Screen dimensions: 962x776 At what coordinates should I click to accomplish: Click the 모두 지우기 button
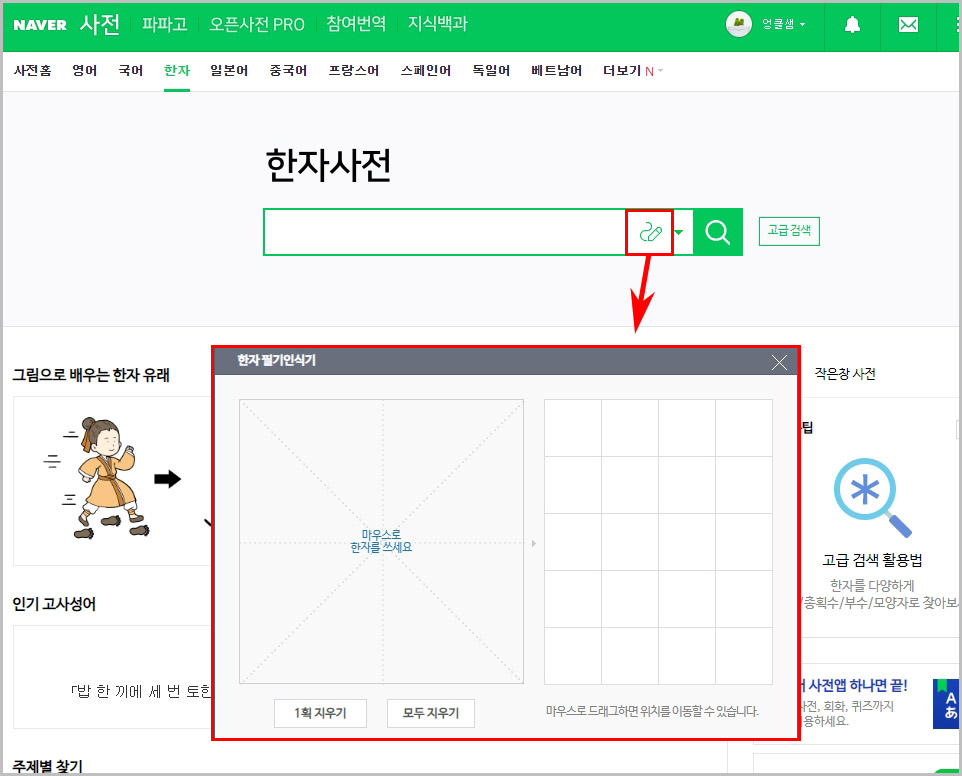pos(431,714)
